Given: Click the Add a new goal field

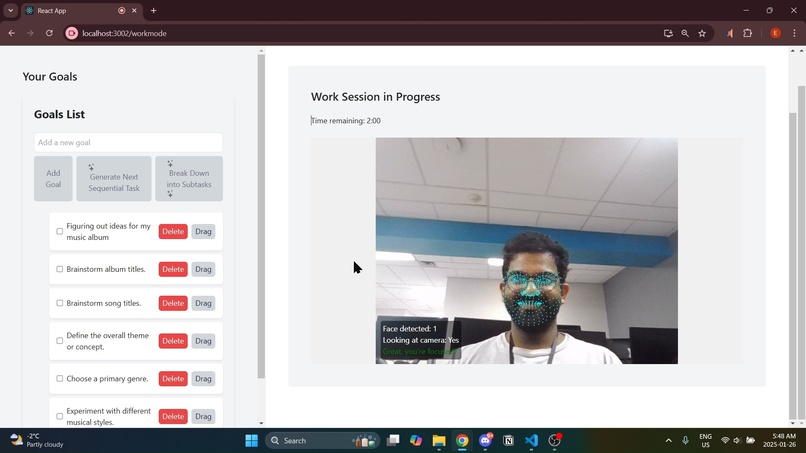Looking at the screenshot, I should pos(128,142).
